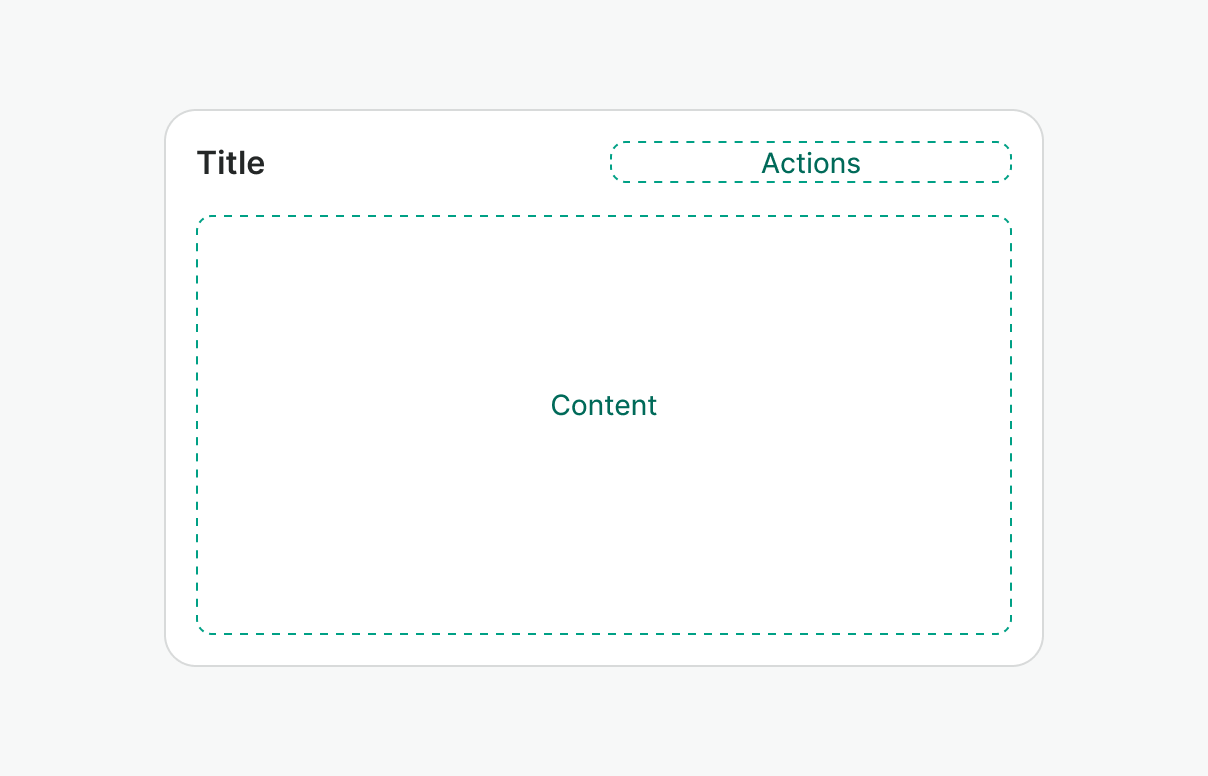Click the top-right corner of Content area
1208x776 pixels.
click(1007, 220)
